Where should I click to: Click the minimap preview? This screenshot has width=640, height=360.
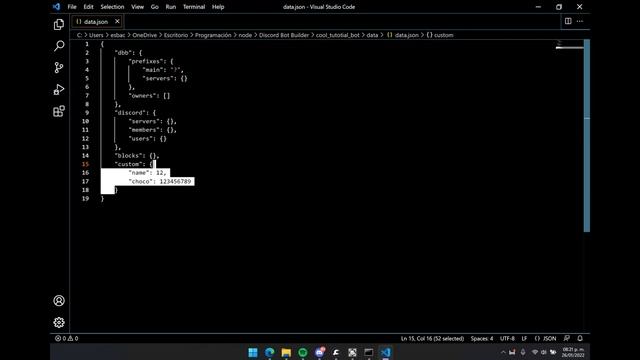point(569,45)
